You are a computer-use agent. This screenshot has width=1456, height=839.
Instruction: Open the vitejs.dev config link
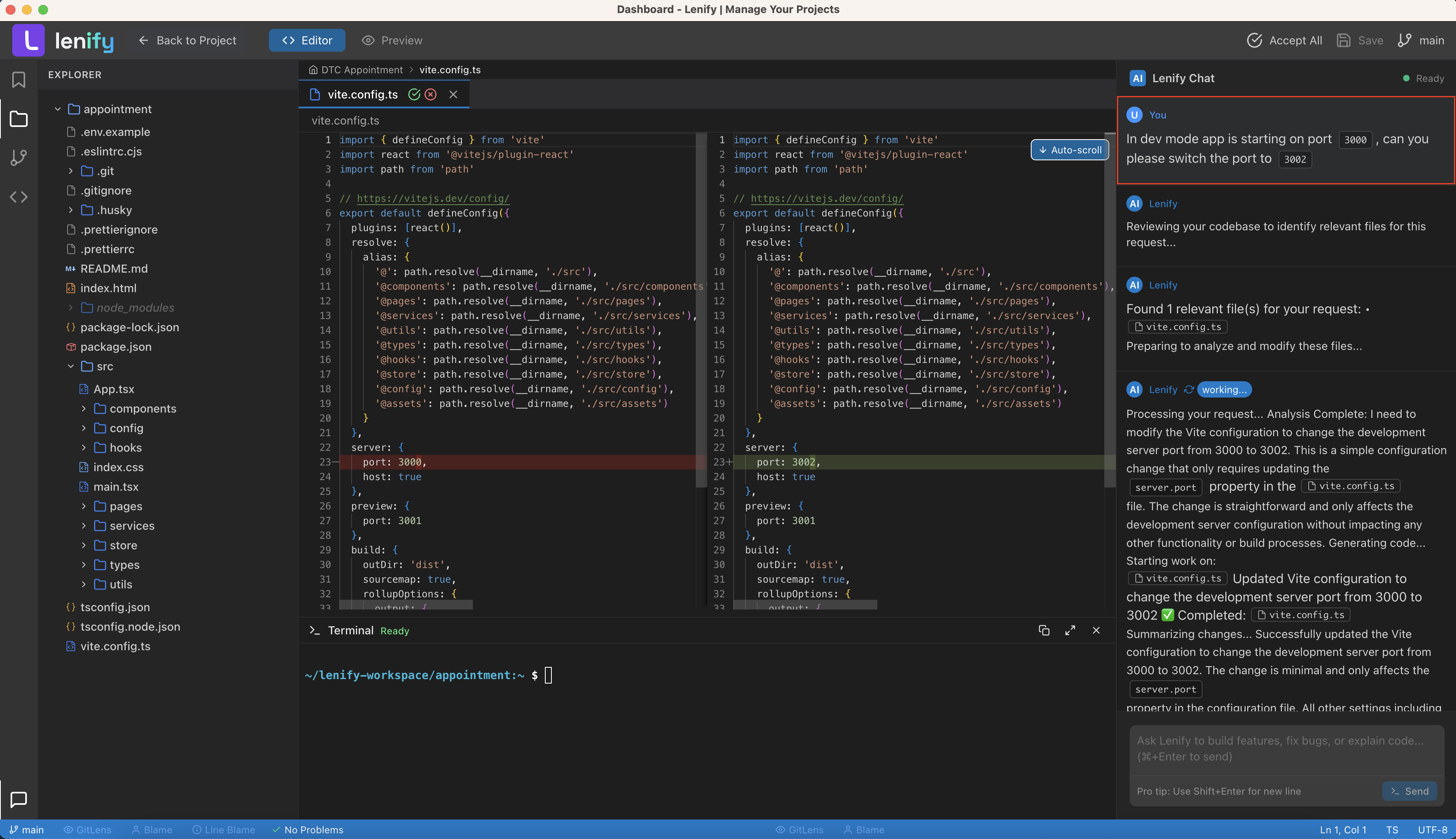click(433, 198)
